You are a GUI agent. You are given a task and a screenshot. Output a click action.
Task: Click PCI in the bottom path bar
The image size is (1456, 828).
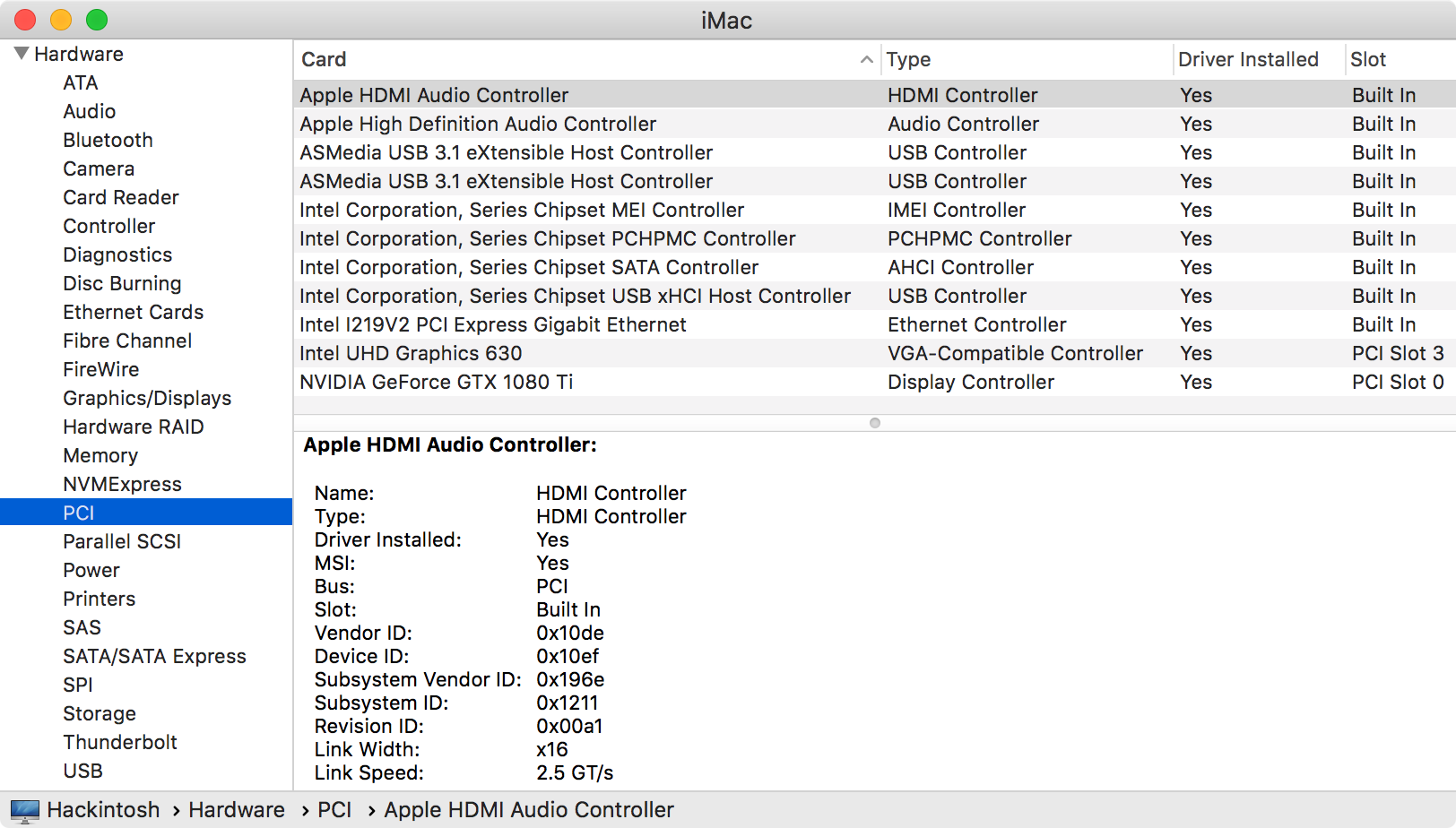pyautogui.click(x=334, y=810)
